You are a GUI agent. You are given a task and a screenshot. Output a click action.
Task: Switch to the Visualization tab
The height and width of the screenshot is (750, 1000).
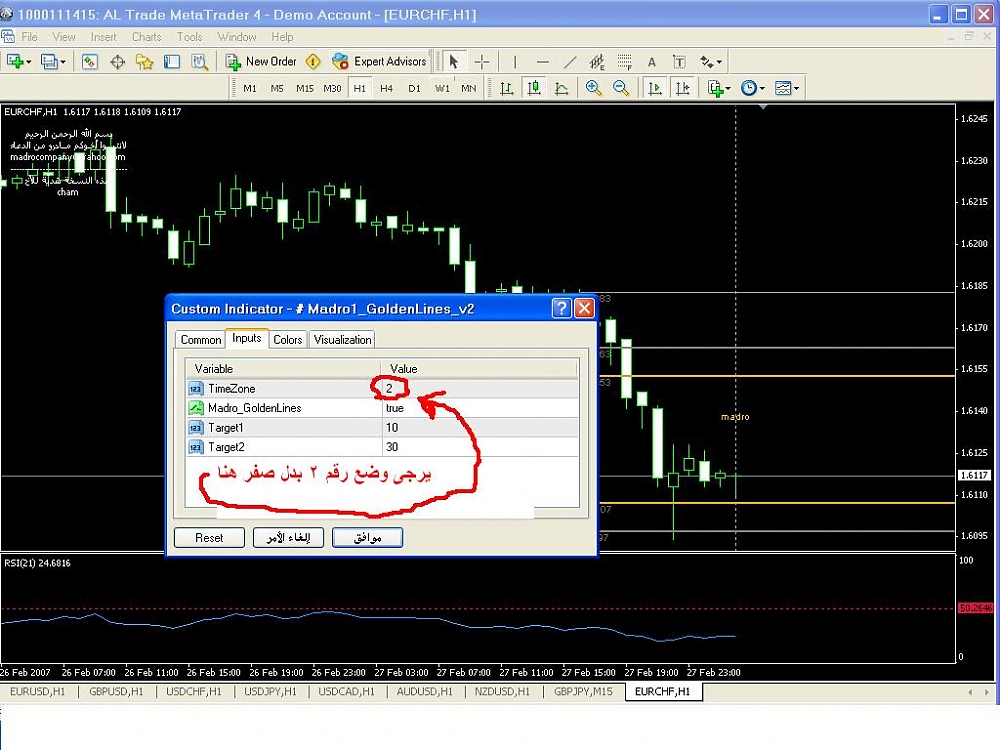coord(342,340)
